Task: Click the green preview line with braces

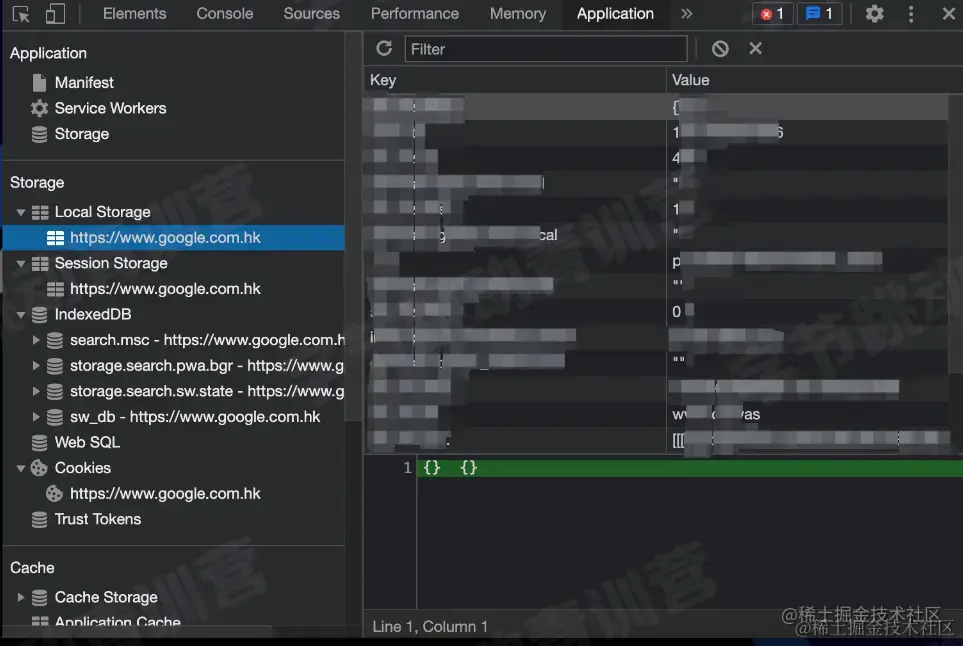Action: click(690, 468)
